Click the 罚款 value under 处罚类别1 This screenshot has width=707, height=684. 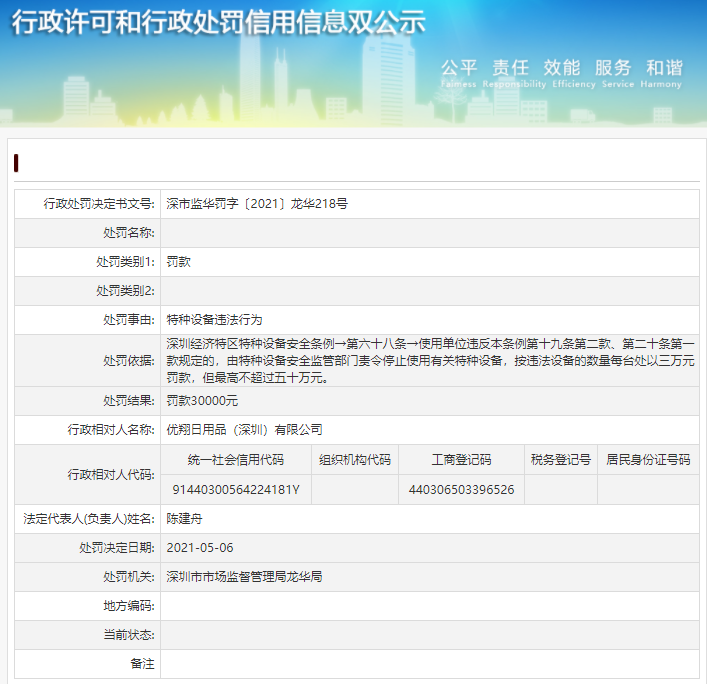[x=178, y=262]
